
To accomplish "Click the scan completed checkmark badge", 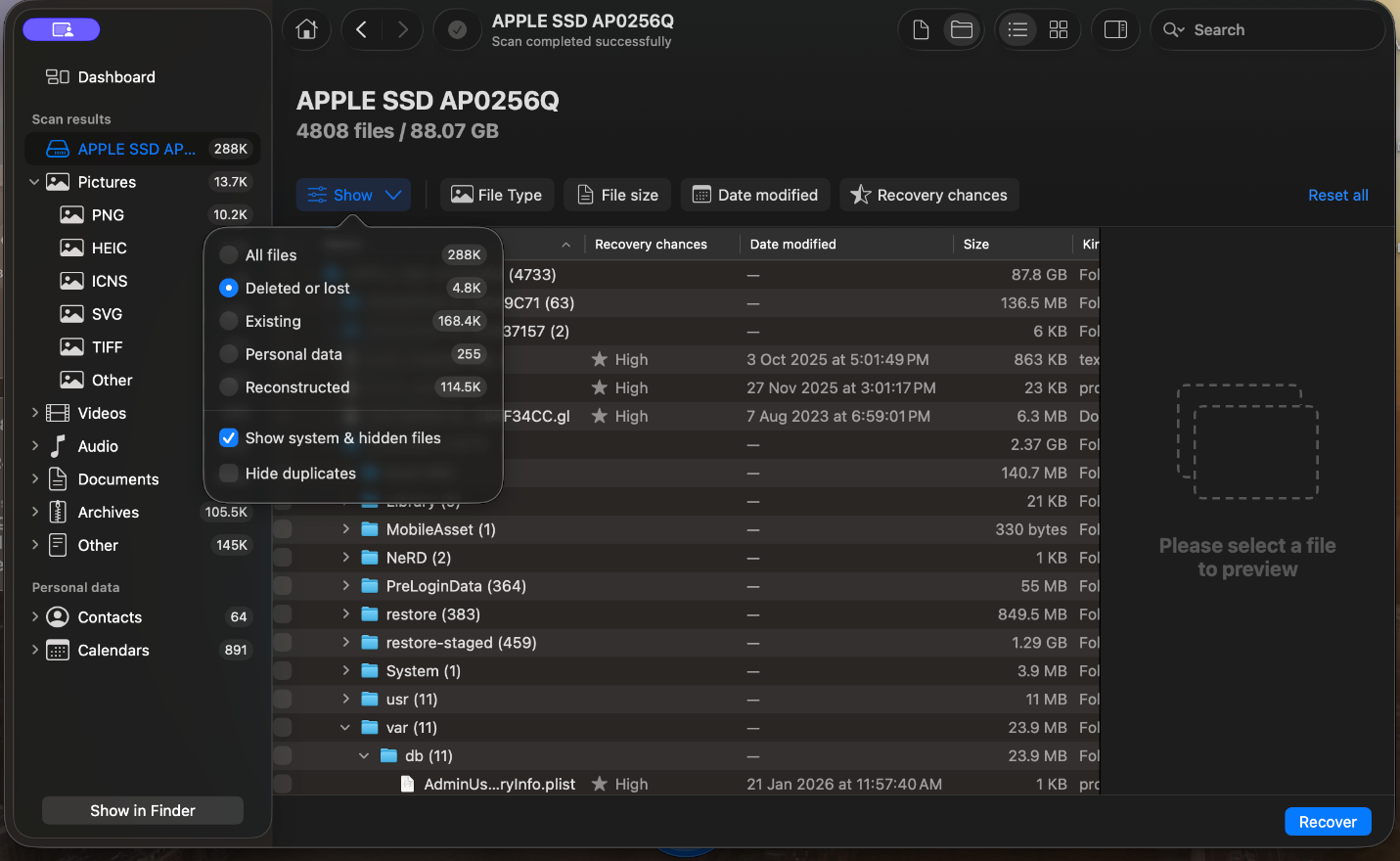I will point(457,29).
